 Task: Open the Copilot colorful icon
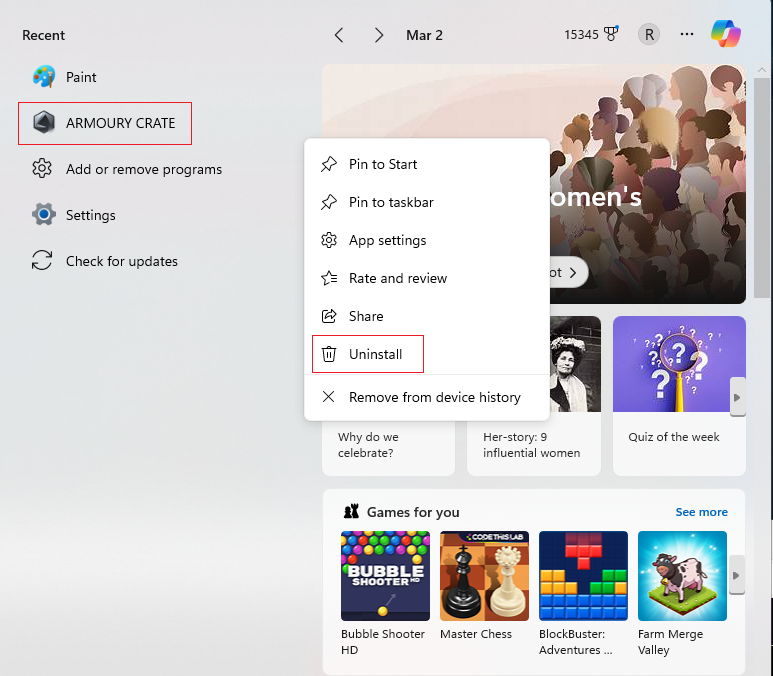pos(726,34)
